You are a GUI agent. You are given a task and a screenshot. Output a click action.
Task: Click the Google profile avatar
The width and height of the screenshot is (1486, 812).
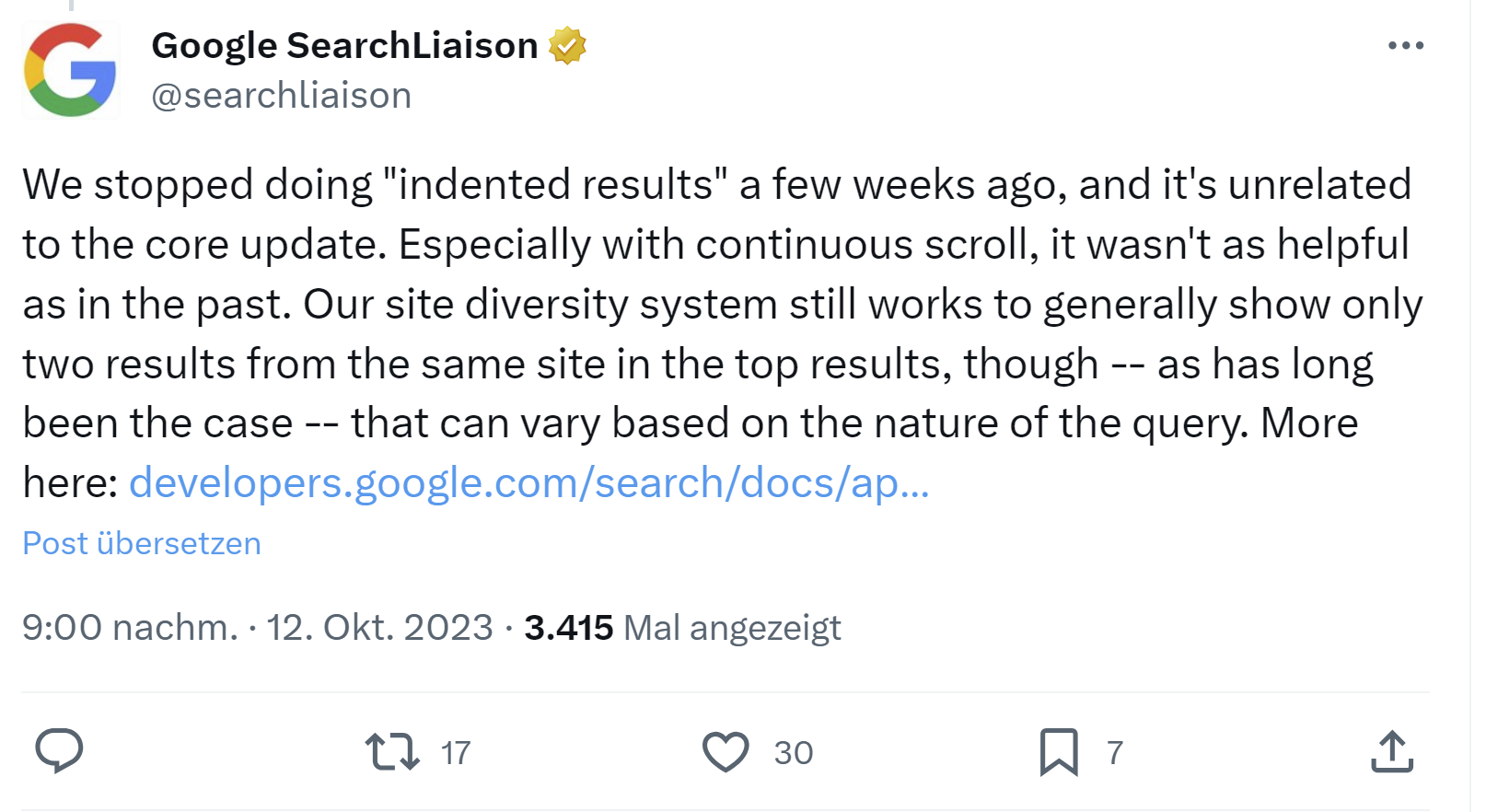pyautogui.click(x=70, y=69)
